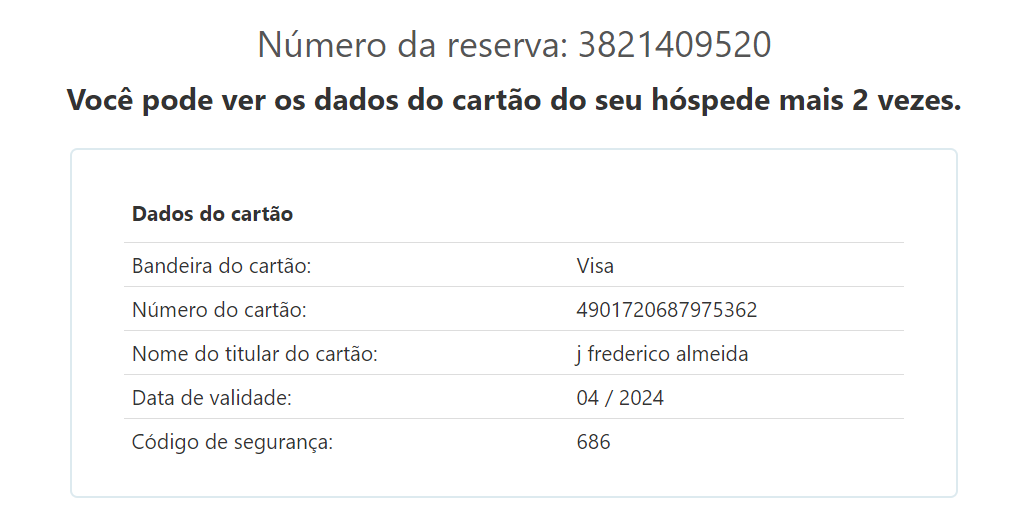Click the card number value
Image resolution: width=1017 pixels, height=514 pixels.
click(667, 310)
